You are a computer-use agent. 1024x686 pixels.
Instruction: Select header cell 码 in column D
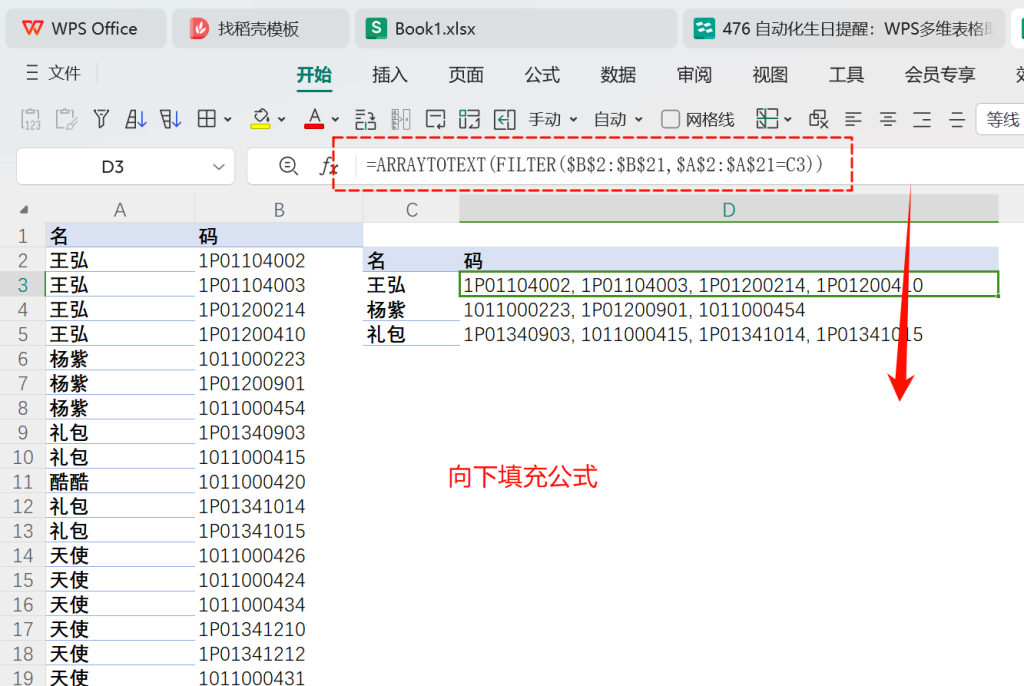[x=729, y=260]
